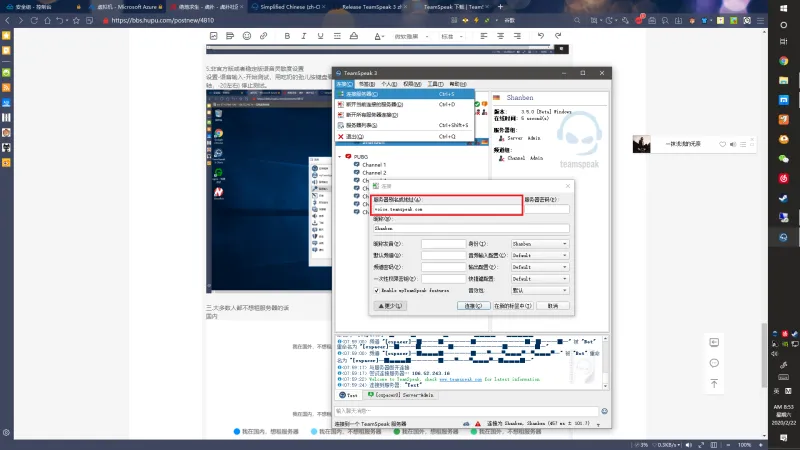Open the RSS feed icon in left sidebar
The image size is (800, 450).
point(6,87)
